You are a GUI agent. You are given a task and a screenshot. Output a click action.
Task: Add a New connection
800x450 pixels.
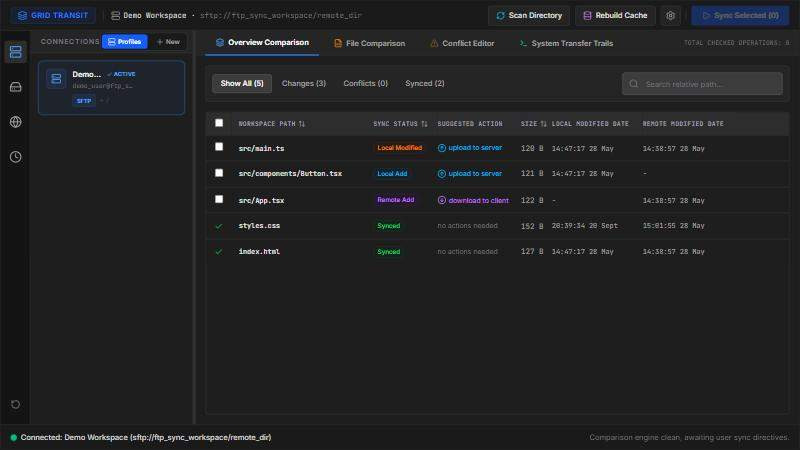(x=168, y=42)
